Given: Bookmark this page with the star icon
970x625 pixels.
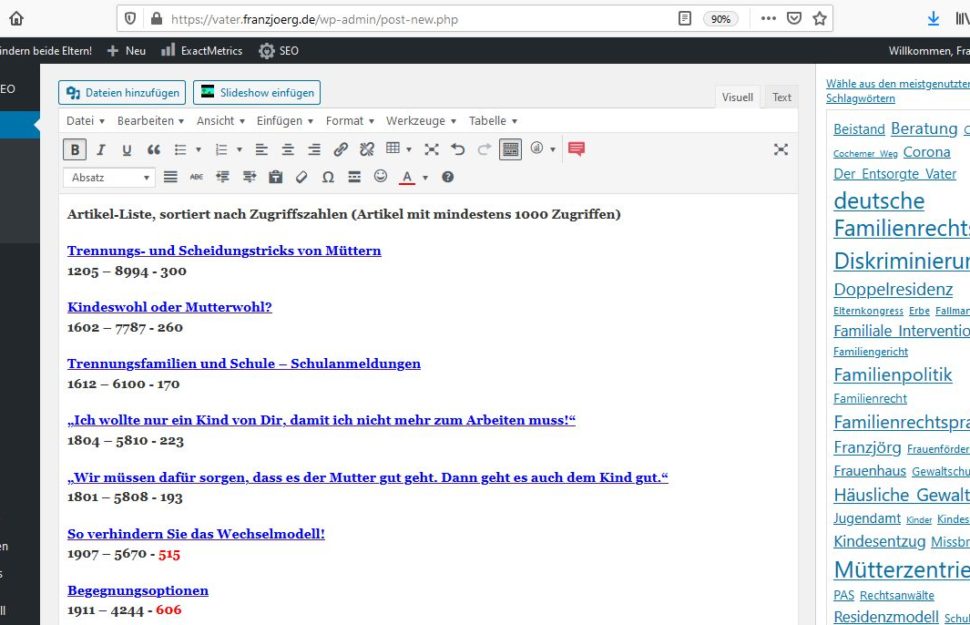Looking at the screenshot, I should click(820, 19).
